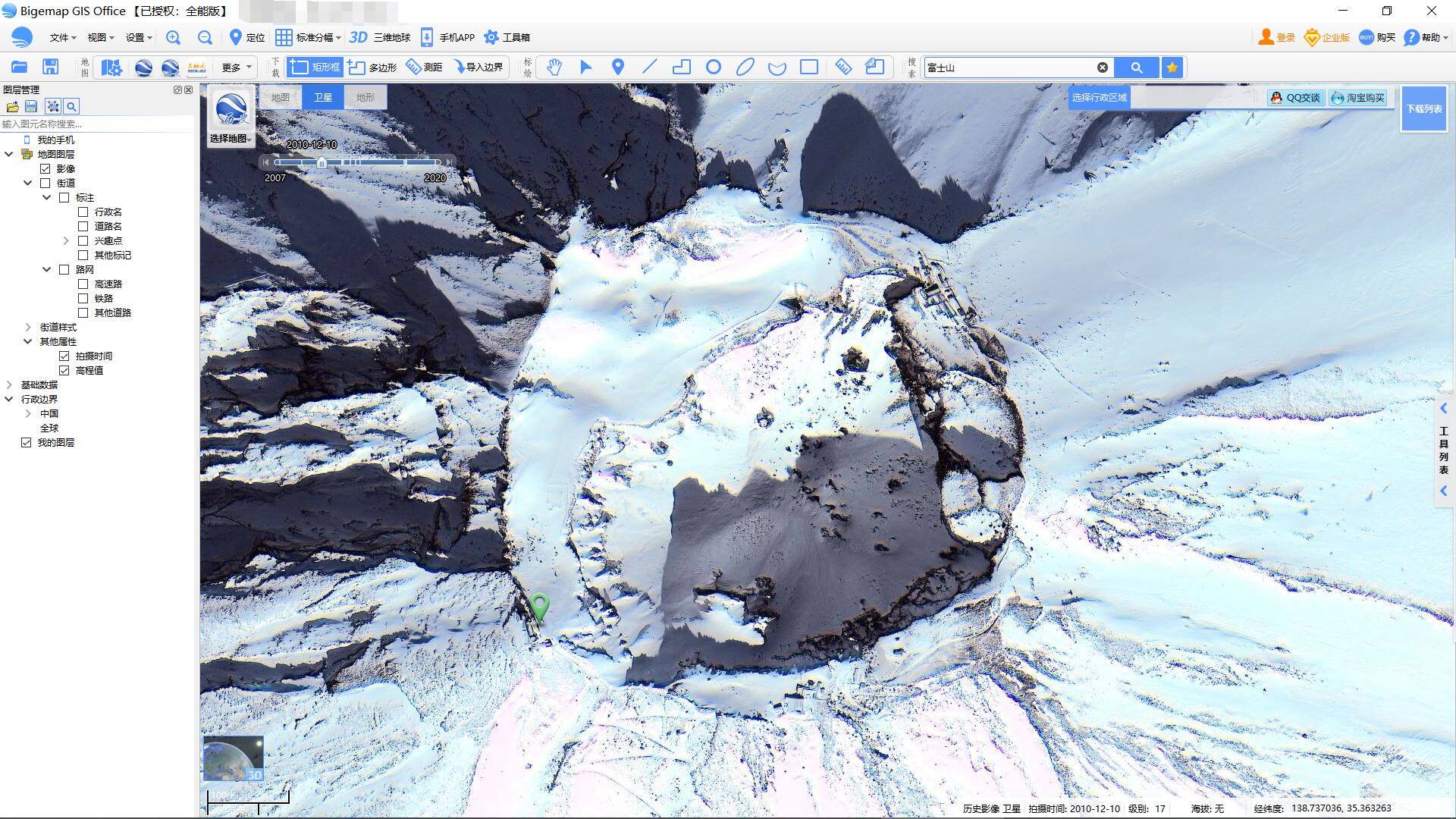Enable the 行政名 checkbox

click(x=83, y=212)
